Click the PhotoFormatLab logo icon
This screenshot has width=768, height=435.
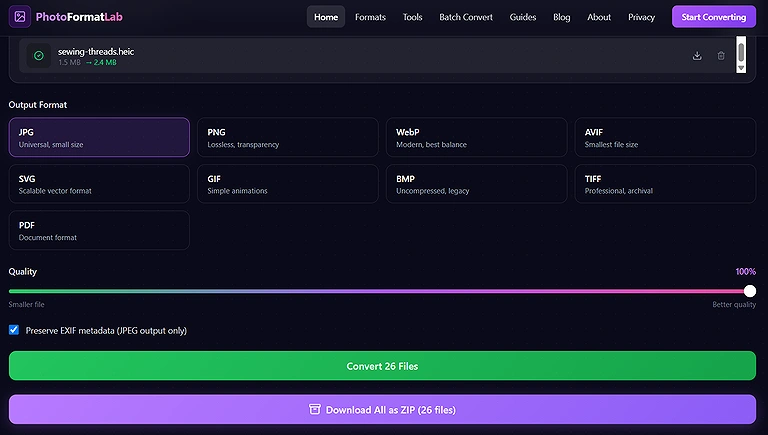[20, 17]
